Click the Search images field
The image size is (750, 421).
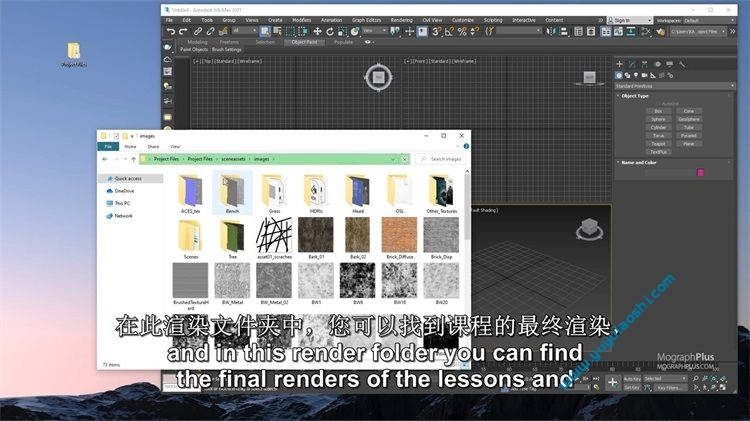pyautogui.click(x=440, y=159)
